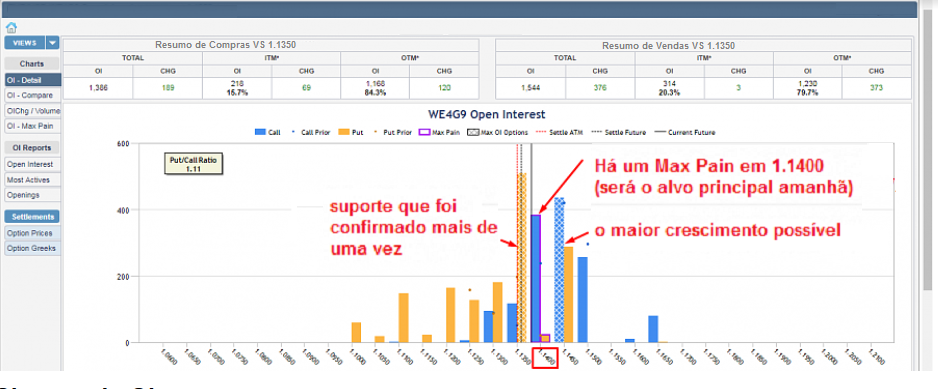Expand the VIEWS dropdown arrow
Image resolution: width=938 pixels, height=389 pixels.
tap(53, 43)
